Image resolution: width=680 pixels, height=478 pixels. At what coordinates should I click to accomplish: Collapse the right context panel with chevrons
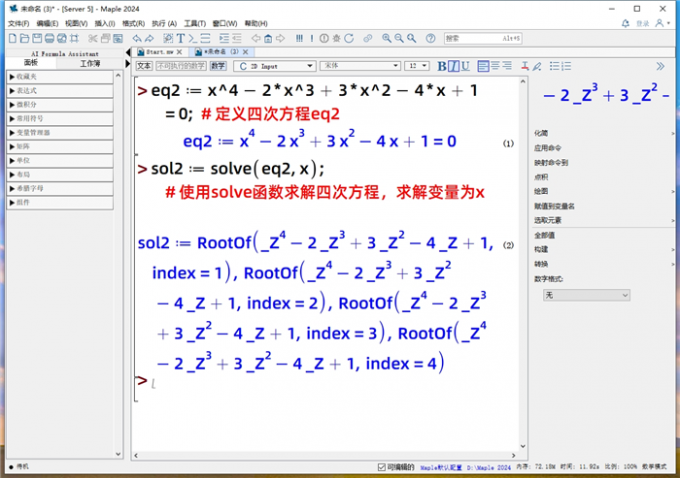660,66
